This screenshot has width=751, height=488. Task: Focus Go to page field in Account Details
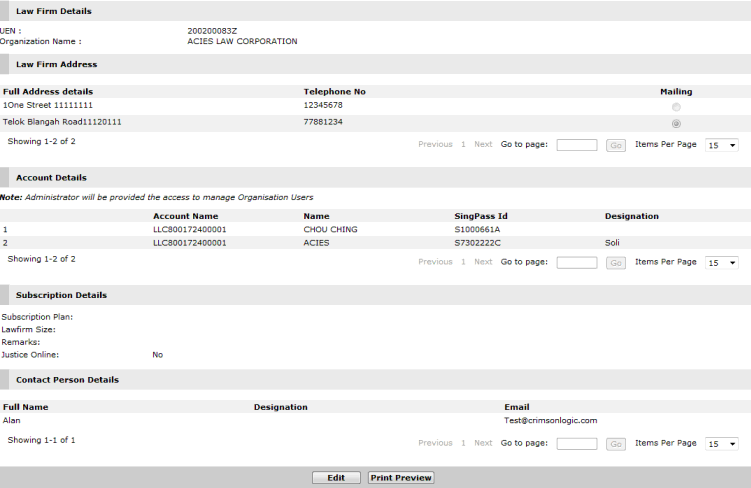click(576, 262)
